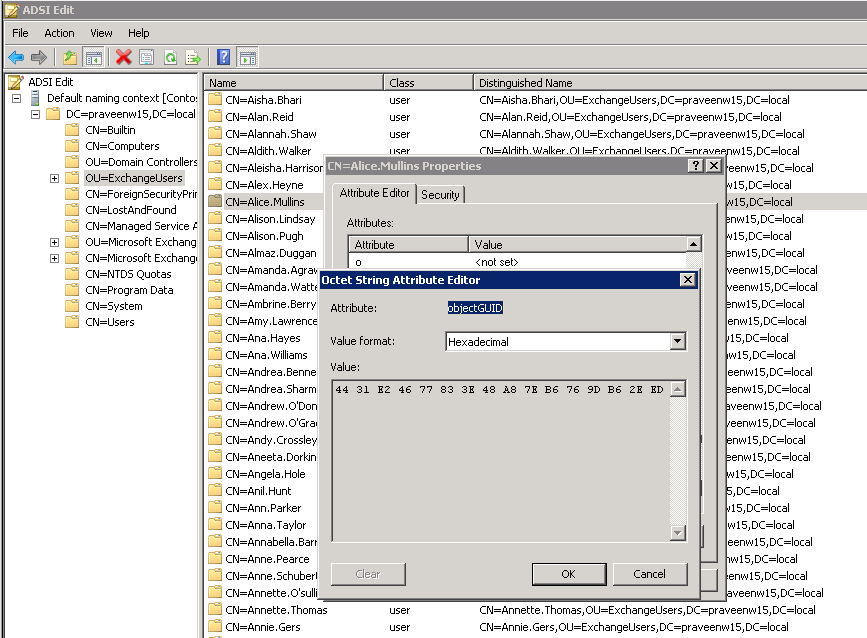Toggle the Show/Hide Console Tree icon
The image size is (867, 638).
(x=93, y=57)
